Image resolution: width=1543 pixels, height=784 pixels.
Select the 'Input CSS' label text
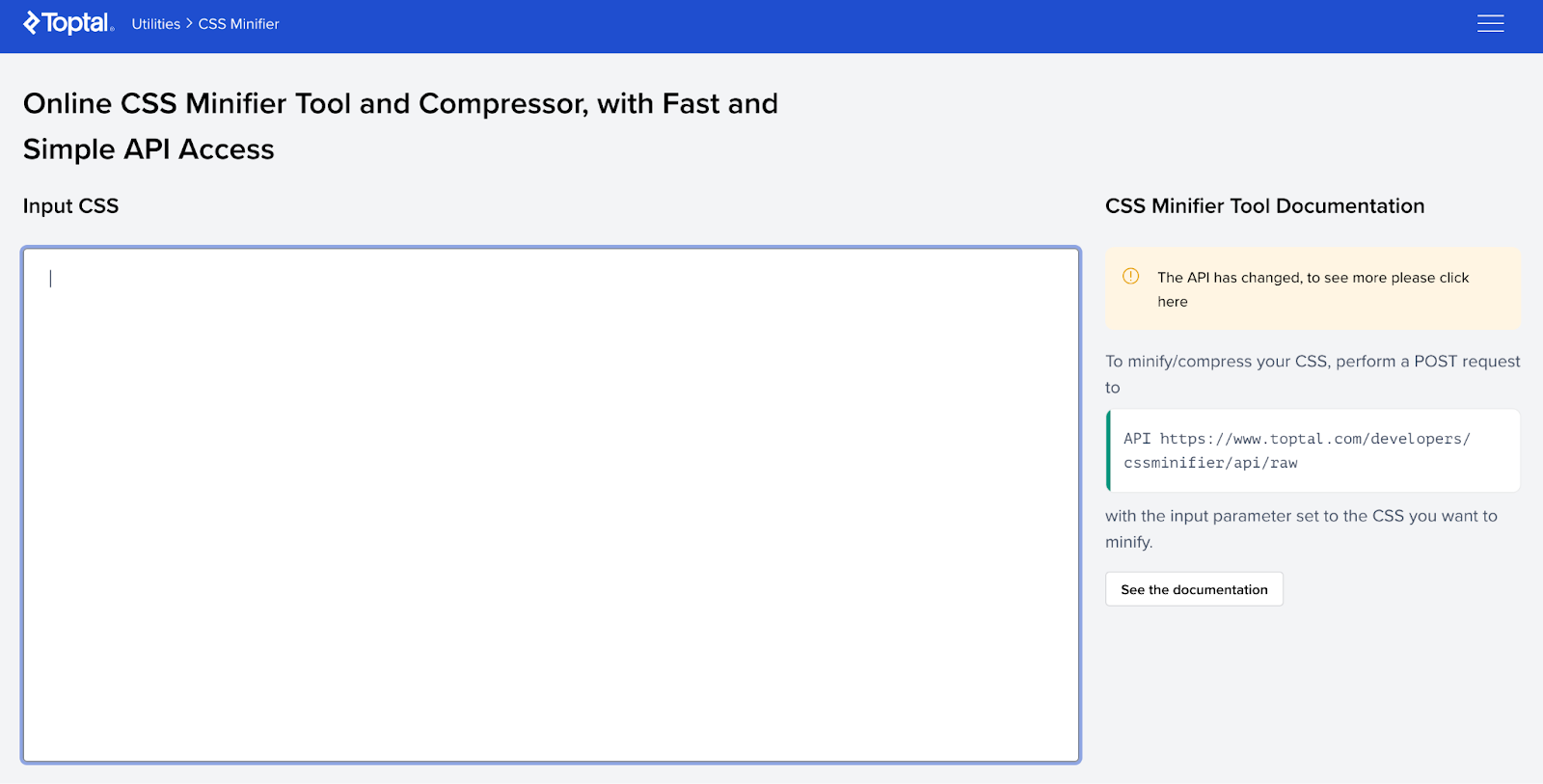[70, 205]
